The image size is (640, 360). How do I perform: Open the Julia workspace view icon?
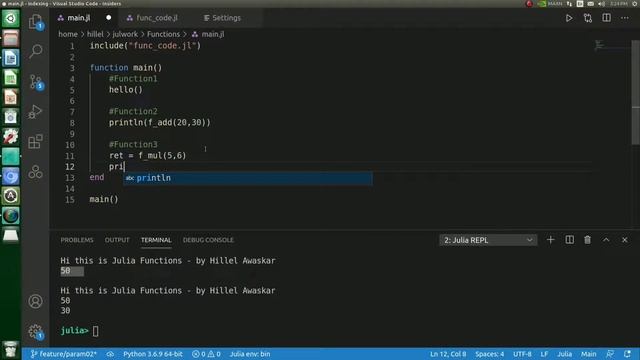click(x=36, y=172)
